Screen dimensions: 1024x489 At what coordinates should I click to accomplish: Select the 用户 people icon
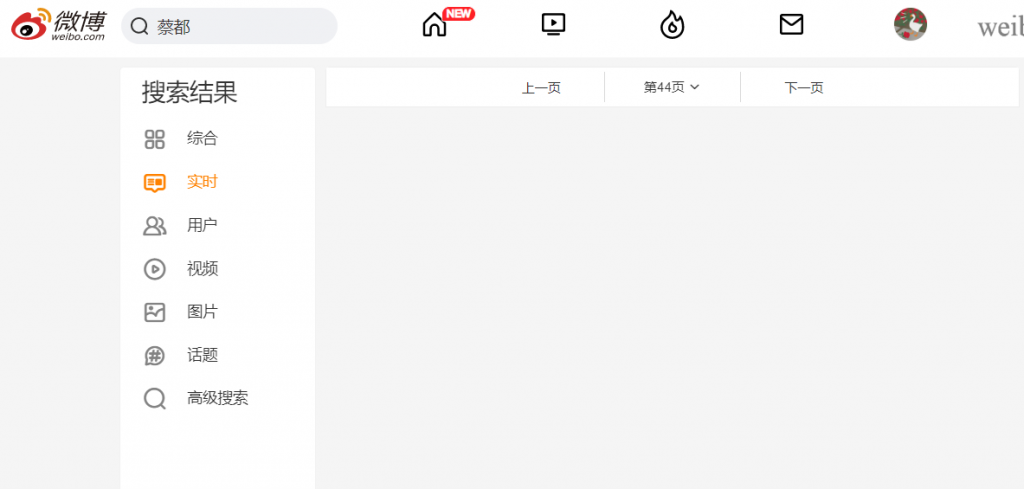[x=155, y=226]
